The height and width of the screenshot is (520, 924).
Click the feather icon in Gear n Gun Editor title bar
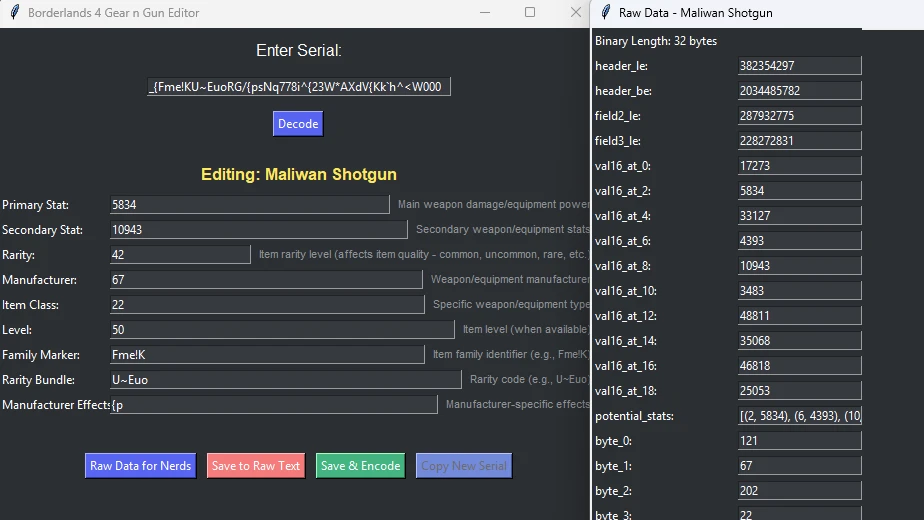15,12
